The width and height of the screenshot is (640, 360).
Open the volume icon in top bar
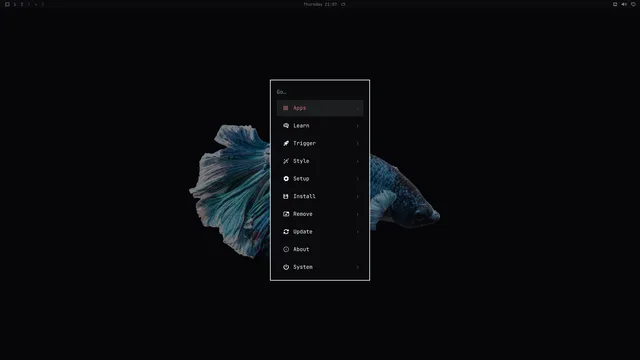624,4
